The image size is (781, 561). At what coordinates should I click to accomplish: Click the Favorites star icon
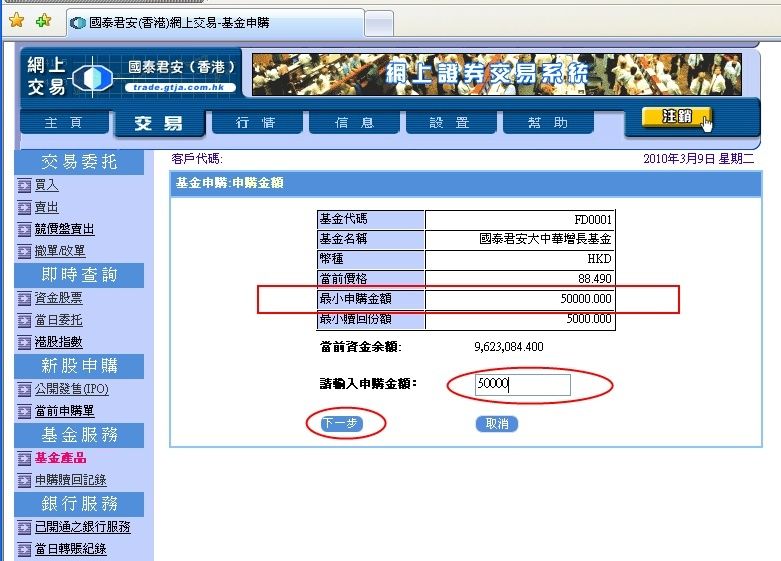pyautogui.click(x=16, y=20)
